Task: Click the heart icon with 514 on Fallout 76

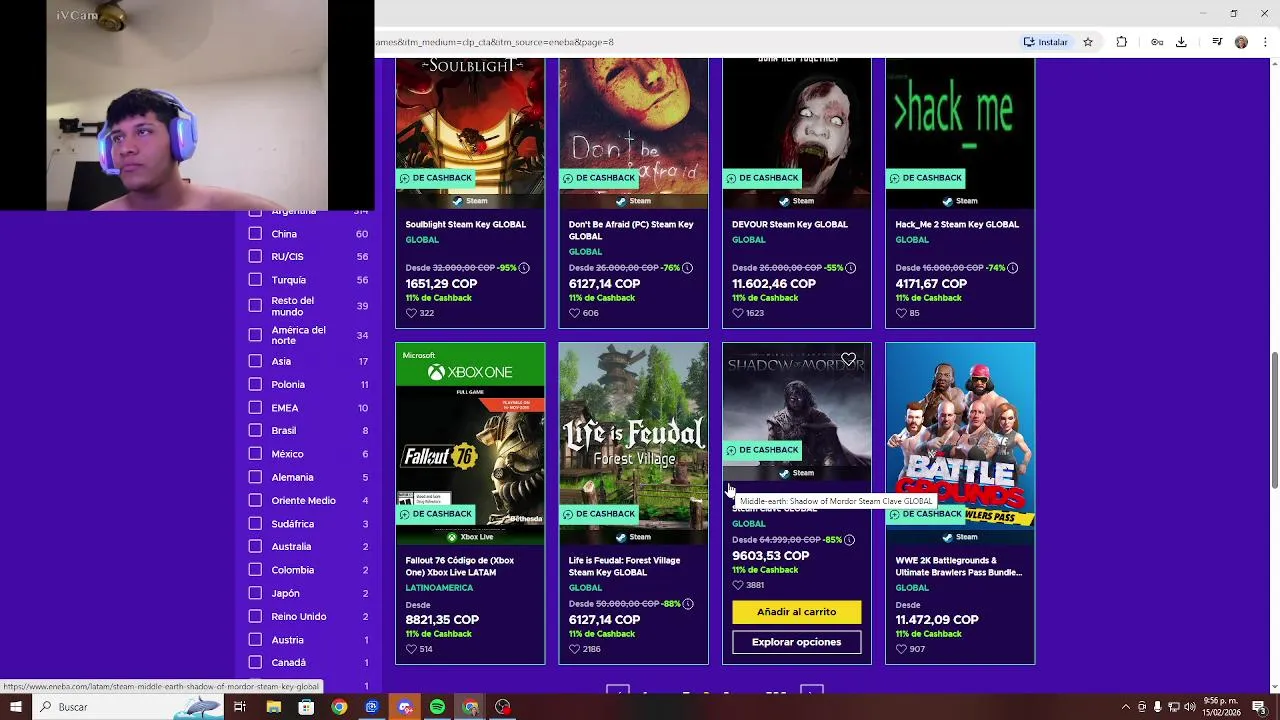Action: pos(411,649)
